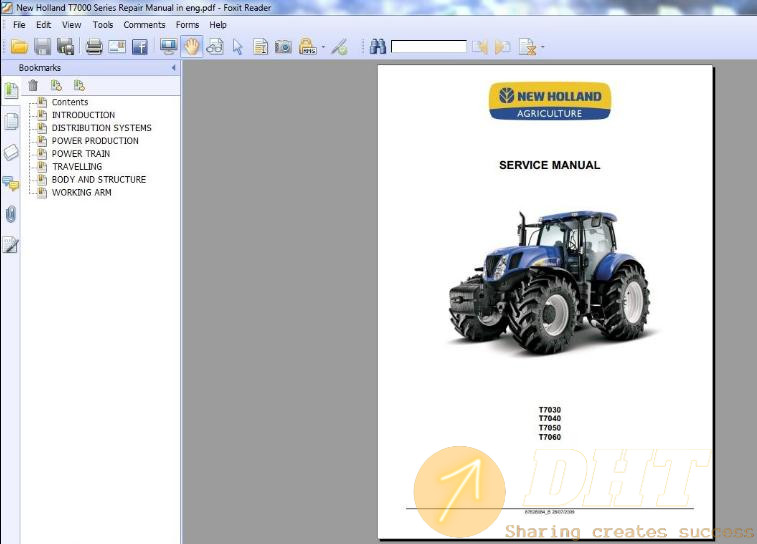Click the first expand bookmark icon
The image size is (757, 544).
[56, 85]
